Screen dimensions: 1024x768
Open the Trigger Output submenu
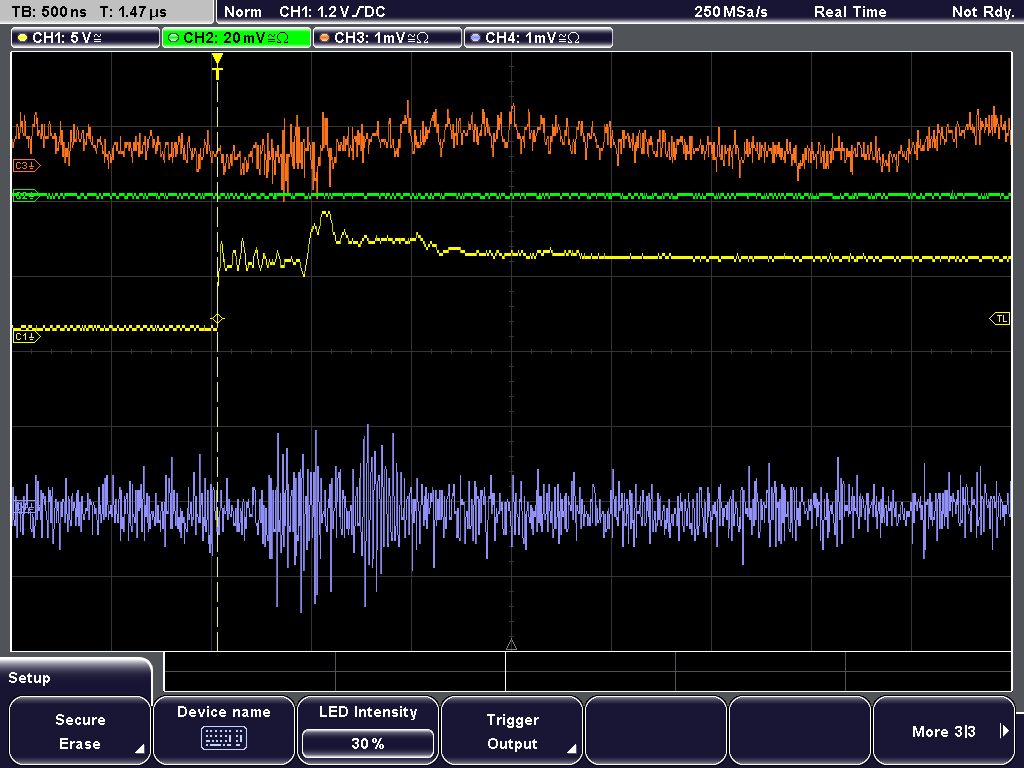pos(512,731)
